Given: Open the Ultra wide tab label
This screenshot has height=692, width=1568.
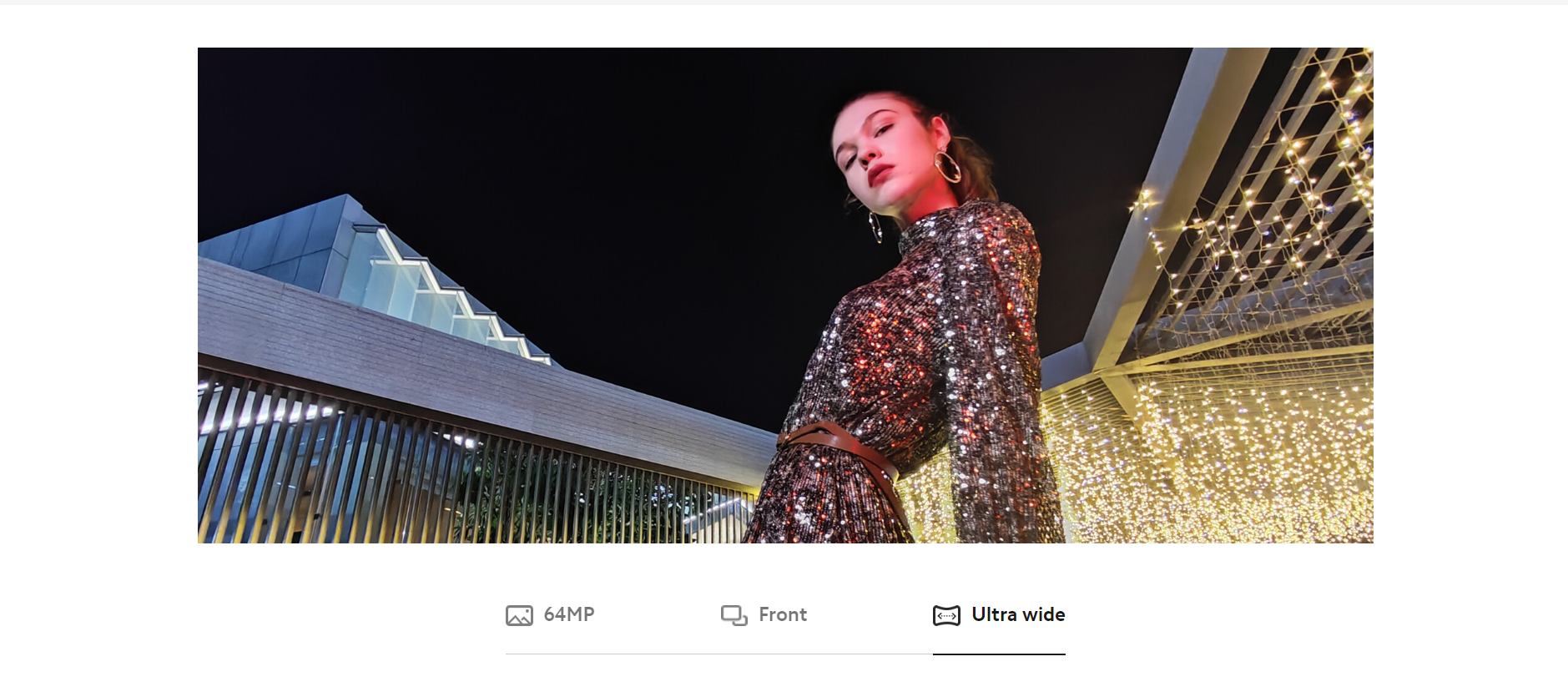Looking at the screenshot, I should (1018, 614).
